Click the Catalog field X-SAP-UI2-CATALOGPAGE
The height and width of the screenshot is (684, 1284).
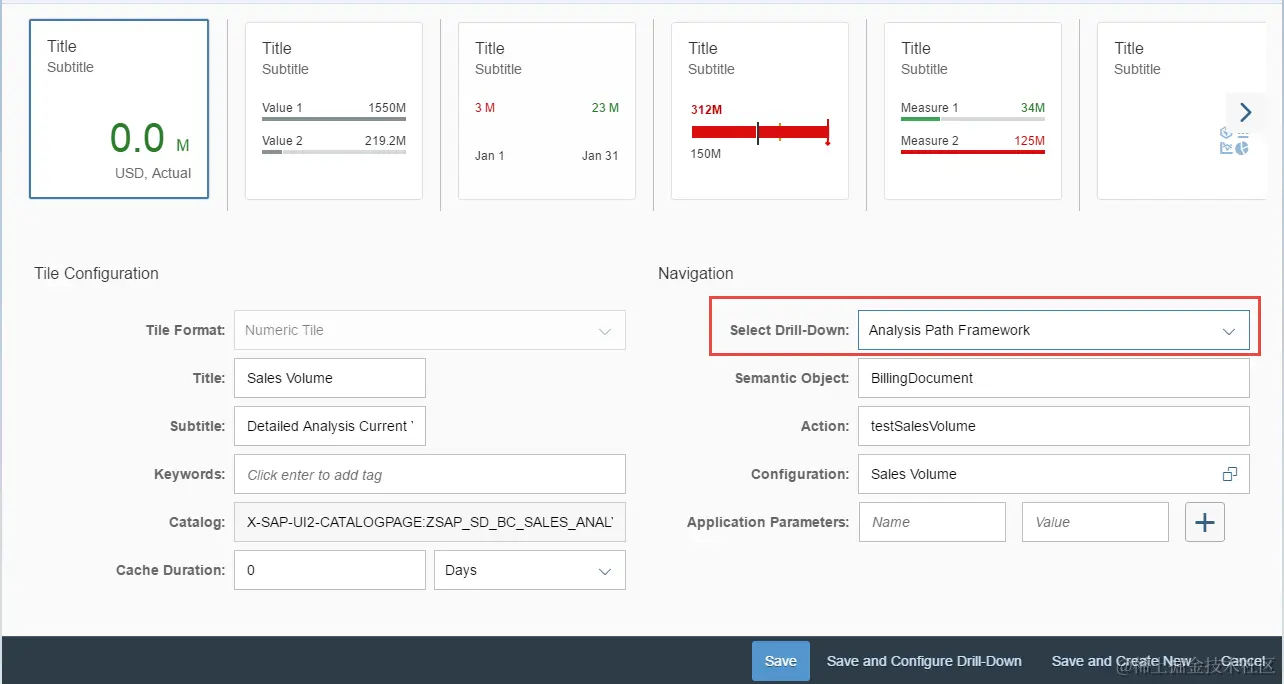[430, 522]
